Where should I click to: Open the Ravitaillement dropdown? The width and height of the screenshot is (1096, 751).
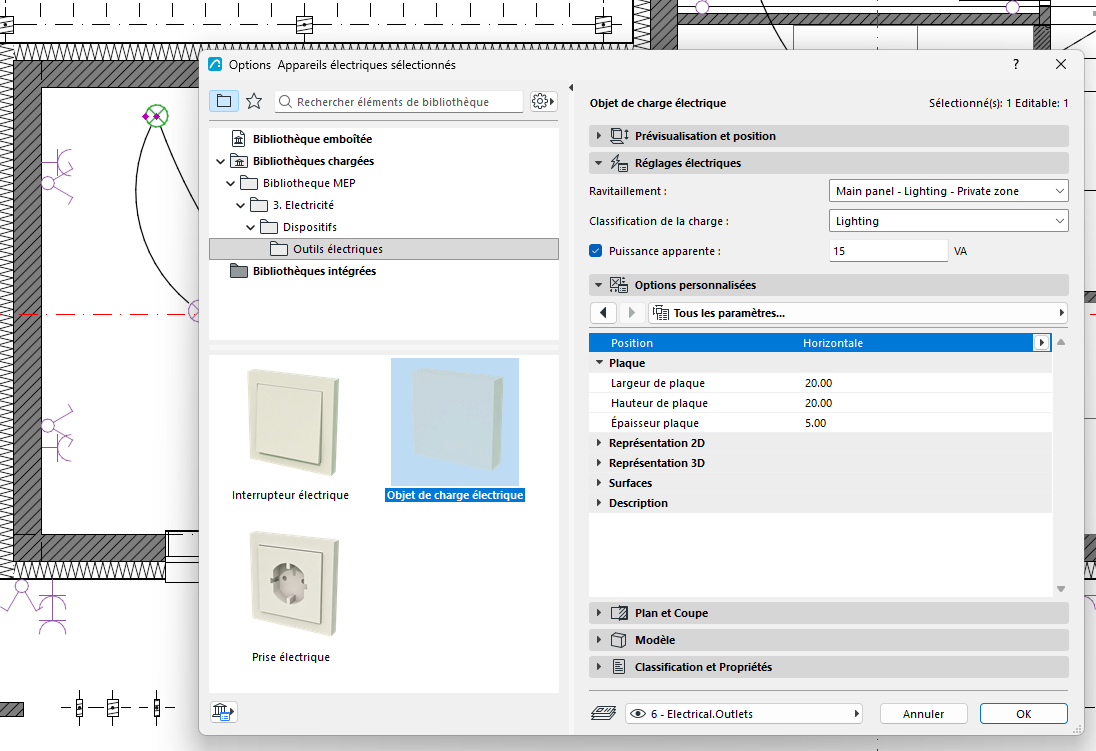point(948,191)
